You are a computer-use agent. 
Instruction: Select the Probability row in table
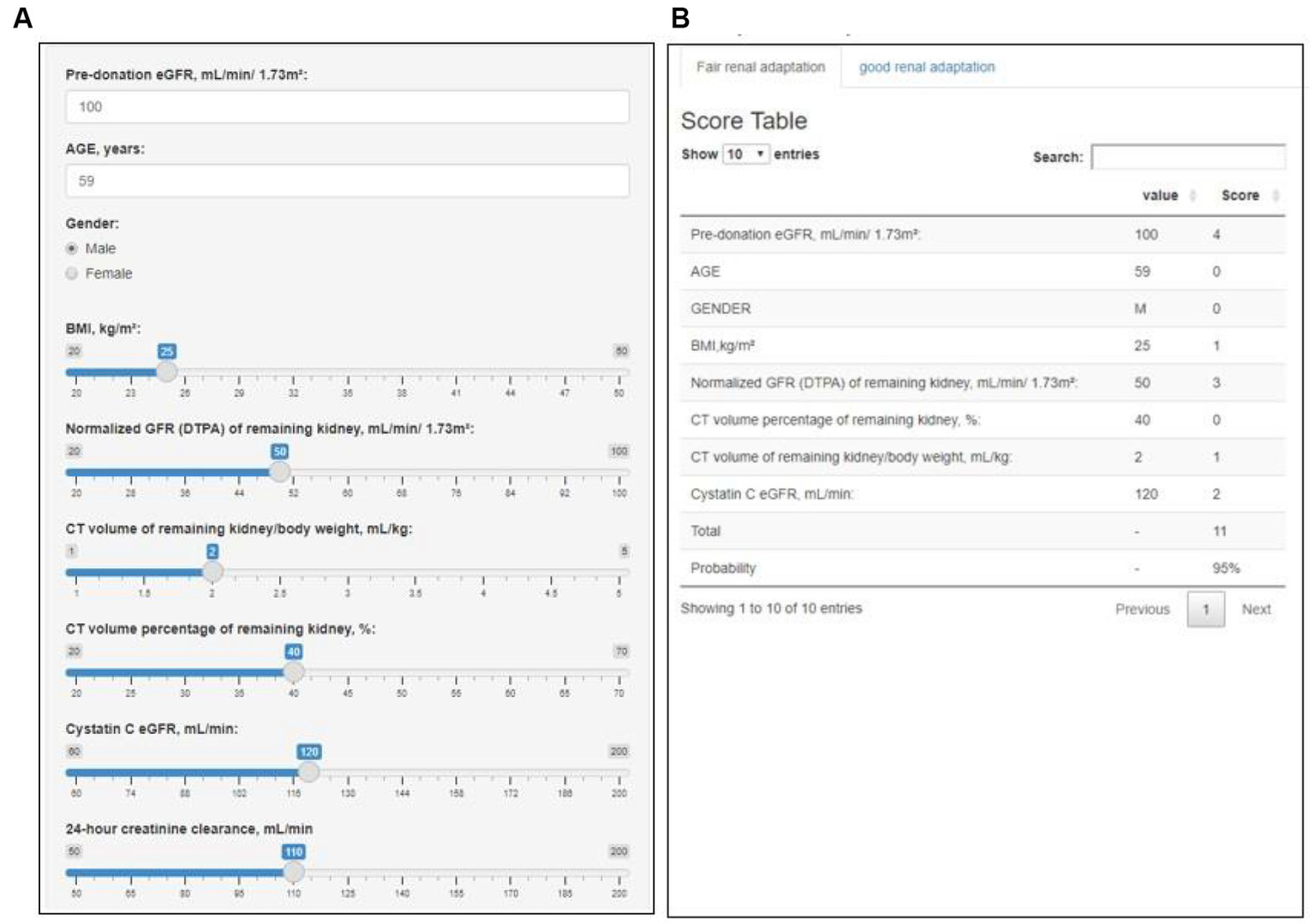click(x=982, y=568)
